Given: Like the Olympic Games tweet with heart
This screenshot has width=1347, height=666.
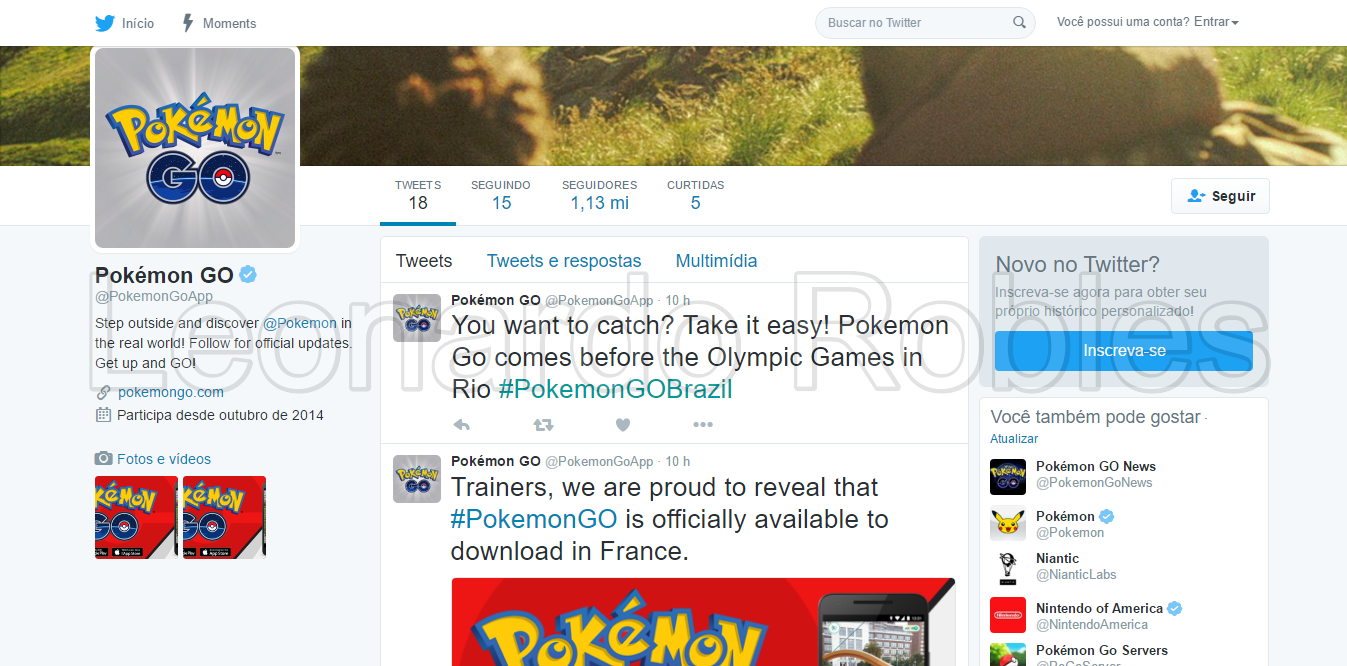Looking at the screenshot, I should point(623,425).
